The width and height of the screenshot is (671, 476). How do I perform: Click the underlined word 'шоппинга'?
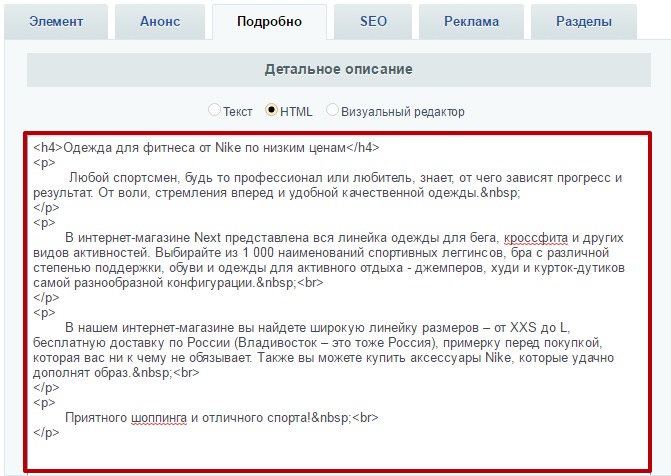[x=159, y=417]
